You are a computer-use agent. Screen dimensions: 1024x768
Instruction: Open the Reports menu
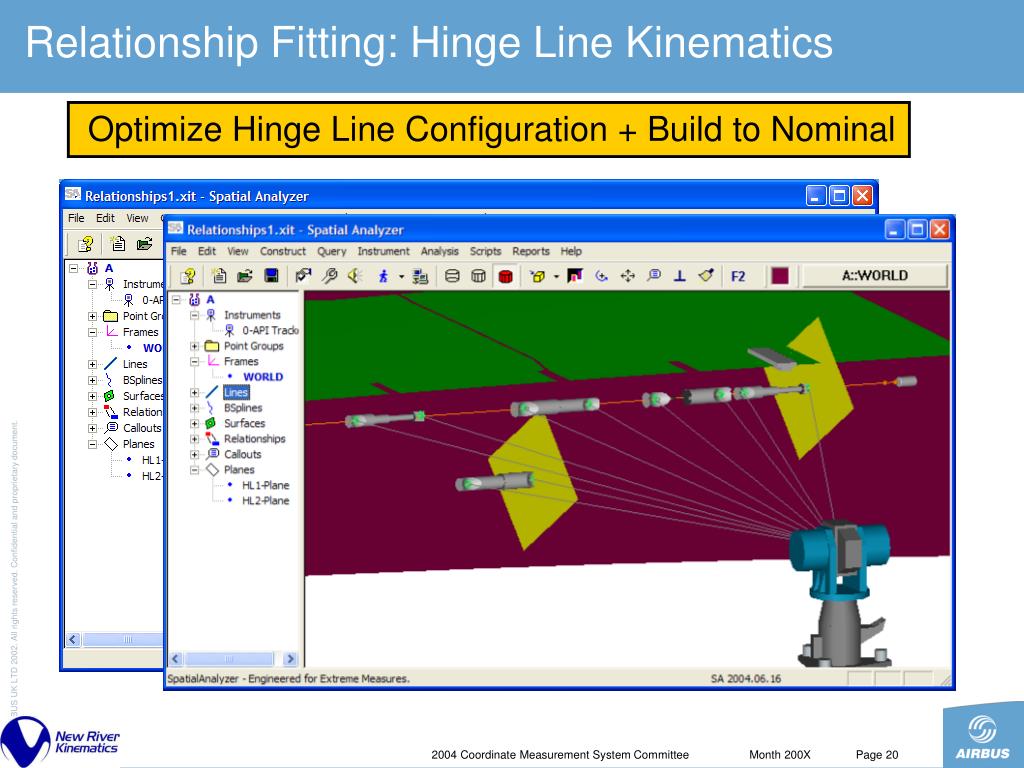click(531, 251)
